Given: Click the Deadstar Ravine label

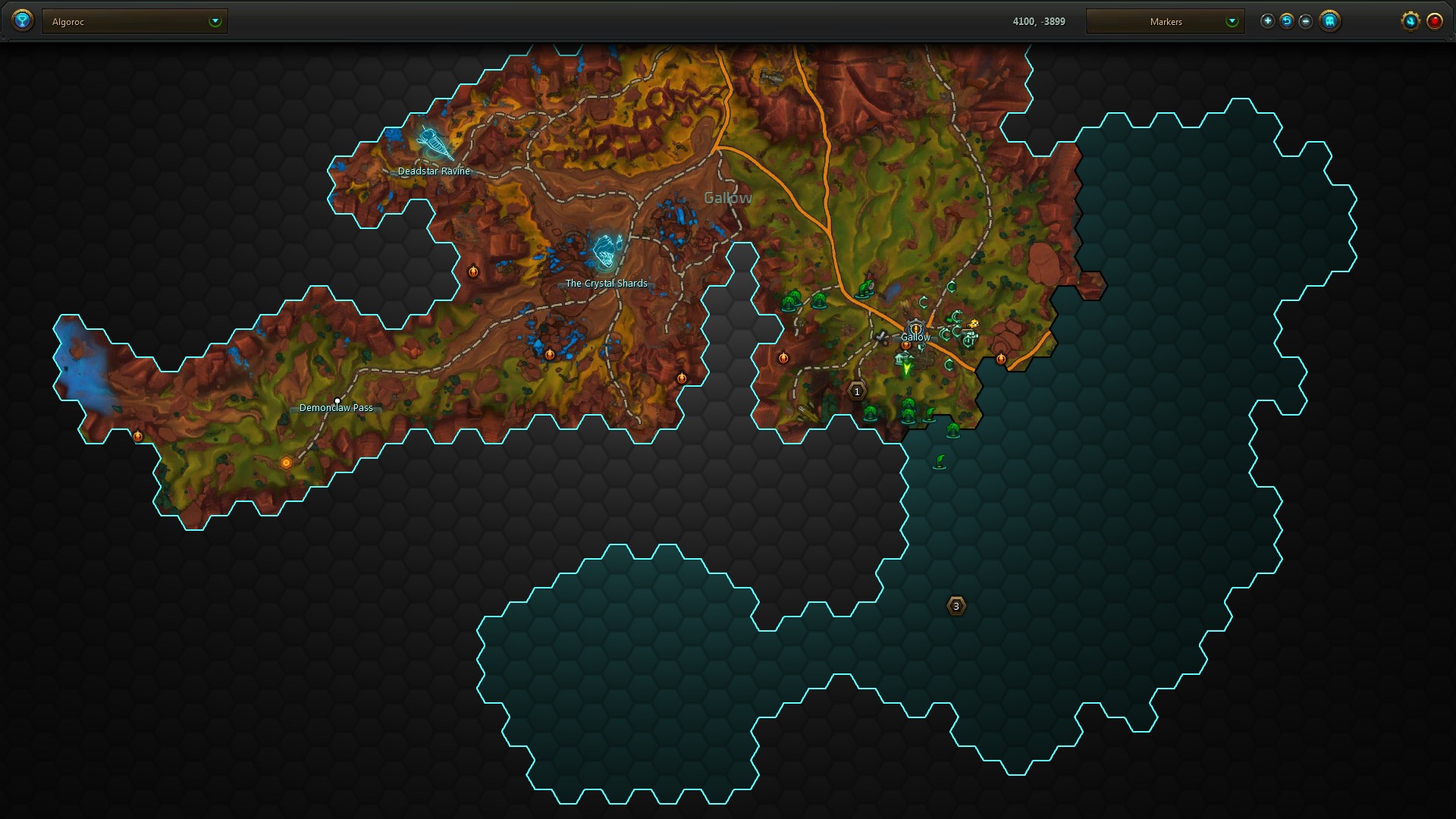Looking at the screenshot, I should [x=434, y=171].
